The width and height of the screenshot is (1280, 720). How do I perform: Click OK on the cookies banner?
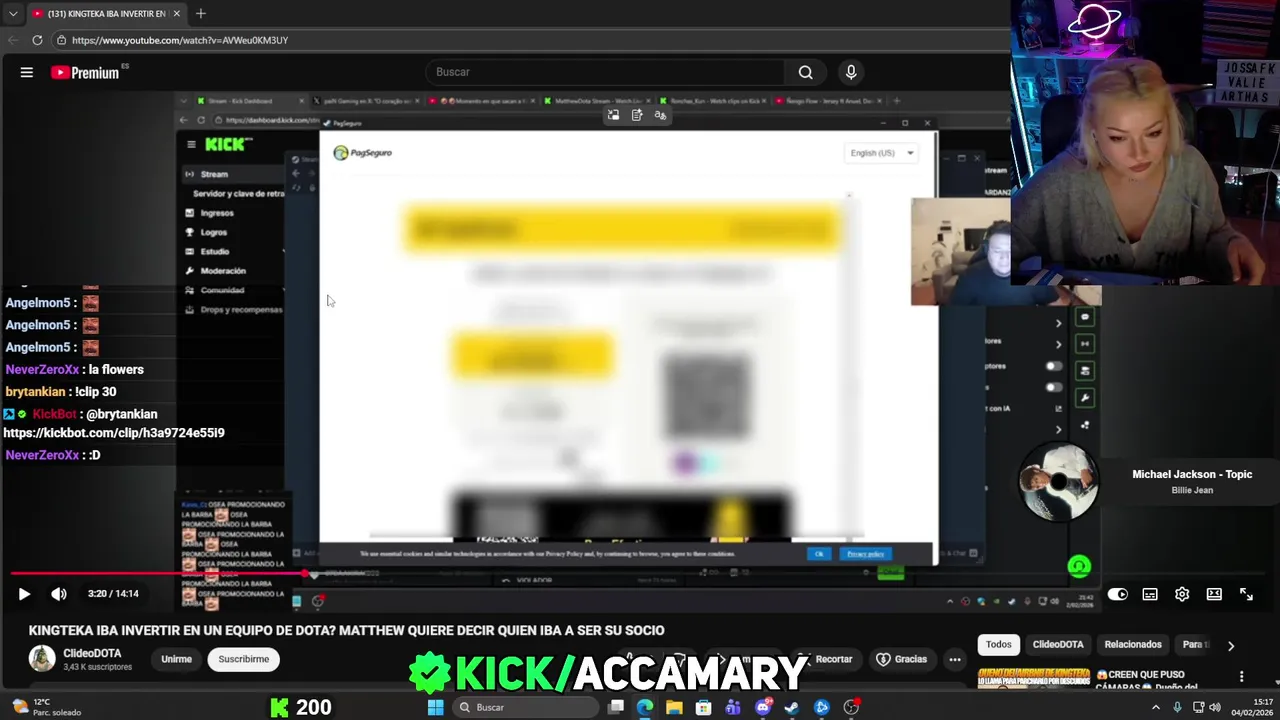818,554
